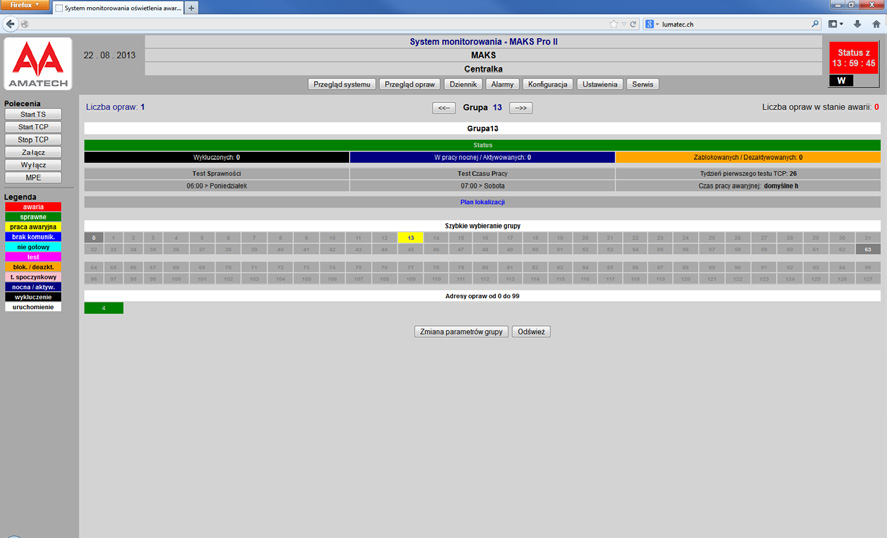Go back with the browser back arrow
The width and height of the screenshot is (887, 538).
click(x=10, y=24)
